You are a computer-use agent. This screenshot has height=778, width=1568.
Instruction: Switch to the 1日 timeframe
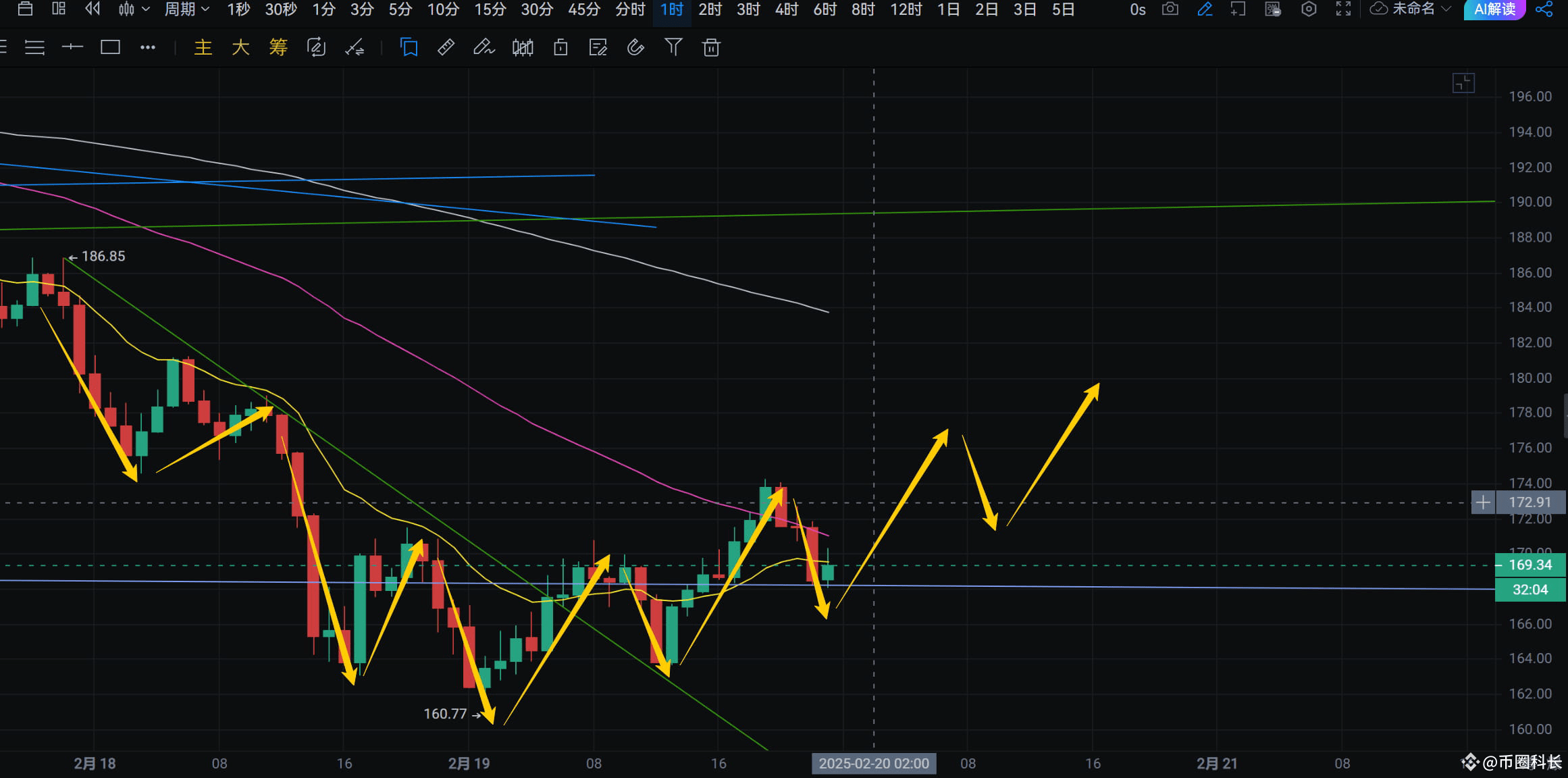pos(948,9)
